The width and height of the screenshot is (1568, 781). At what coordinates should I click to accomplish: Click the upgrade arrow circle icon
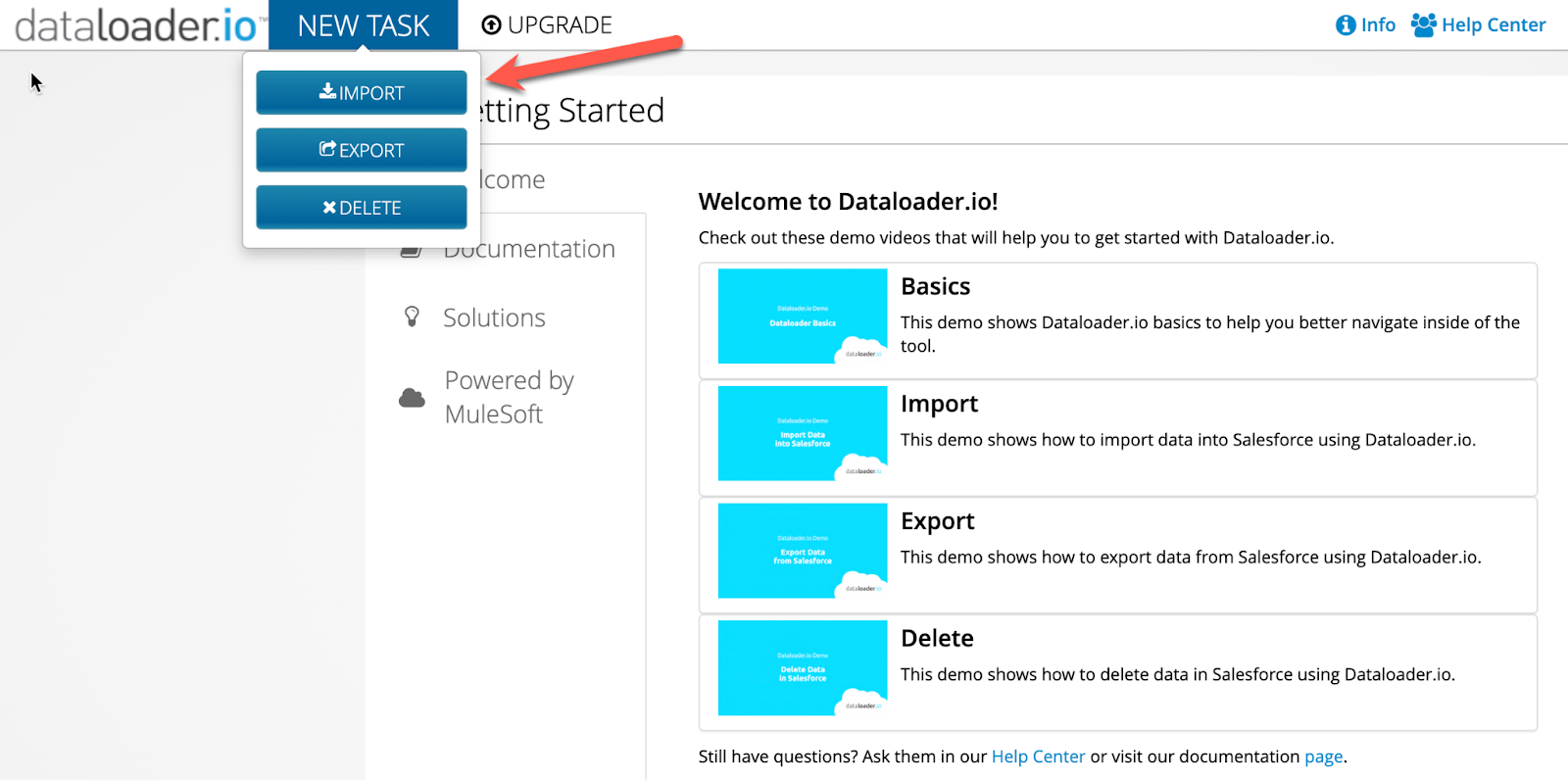[492, 25]
